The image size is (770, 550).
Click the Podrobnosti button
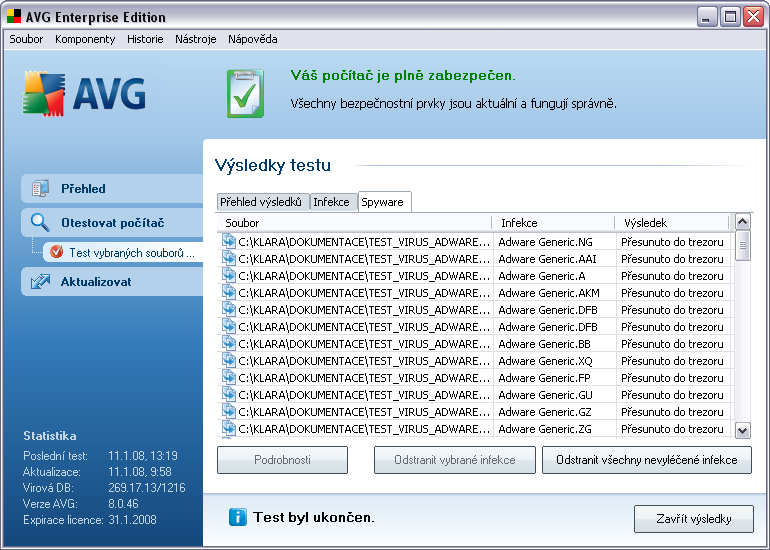282,460
